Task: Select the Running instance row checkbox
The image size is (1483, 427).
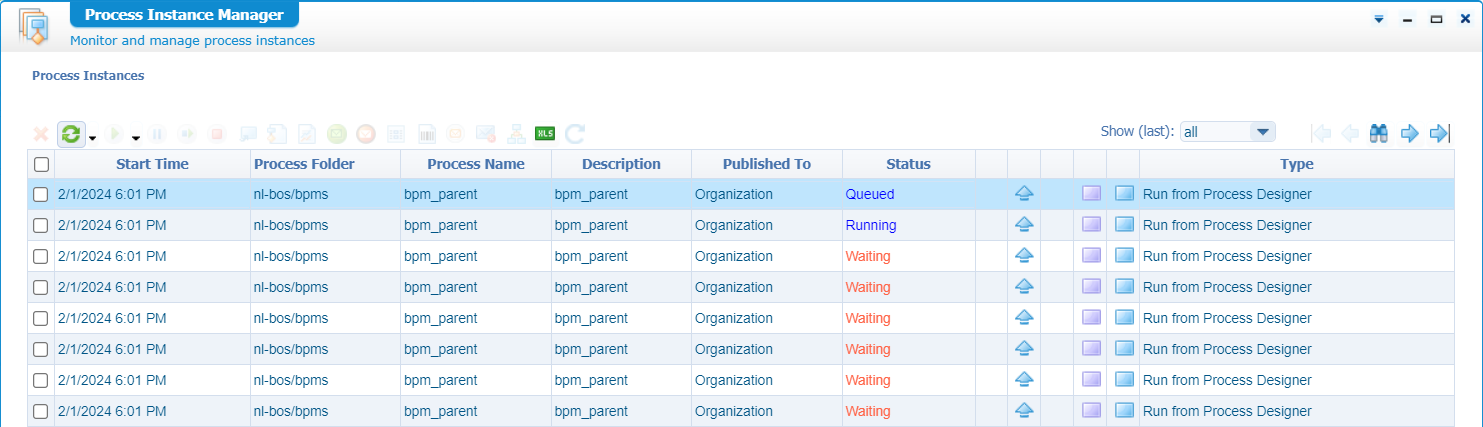Action: pos(41,226)
